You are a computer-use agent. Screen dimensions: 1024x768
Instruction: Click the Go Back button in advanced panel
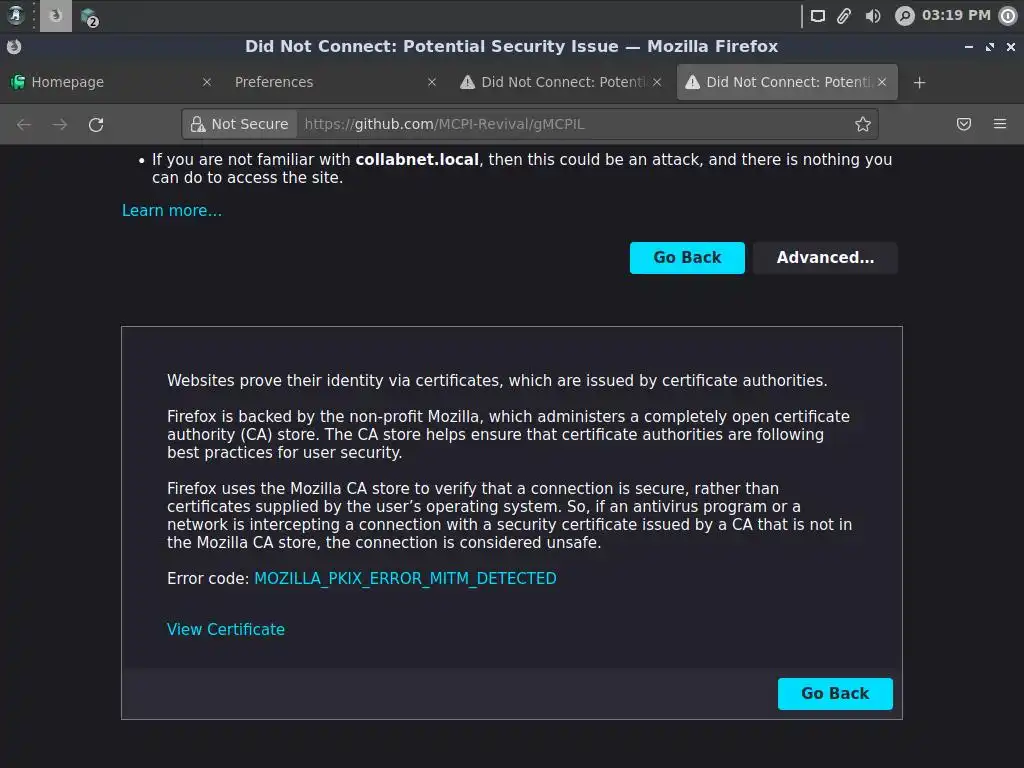pos(835,694)
